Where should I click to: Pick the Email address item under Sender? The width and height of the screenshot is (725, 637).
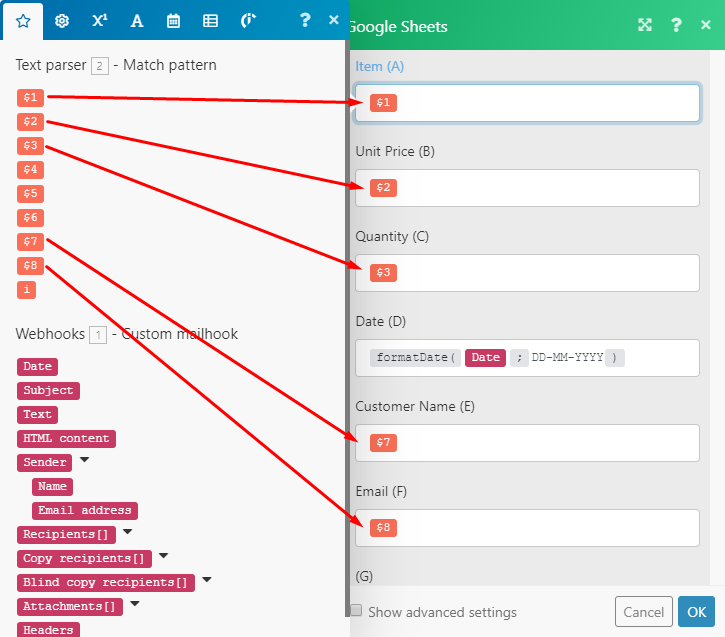tap(85, 511)
